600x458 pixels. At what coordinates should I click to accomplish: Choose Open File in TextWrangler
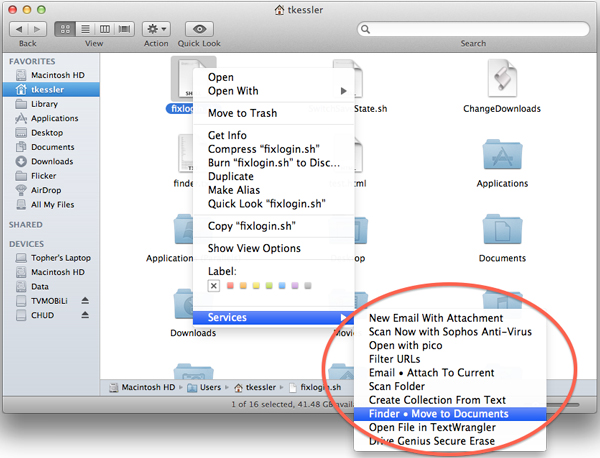click(450, 428)
